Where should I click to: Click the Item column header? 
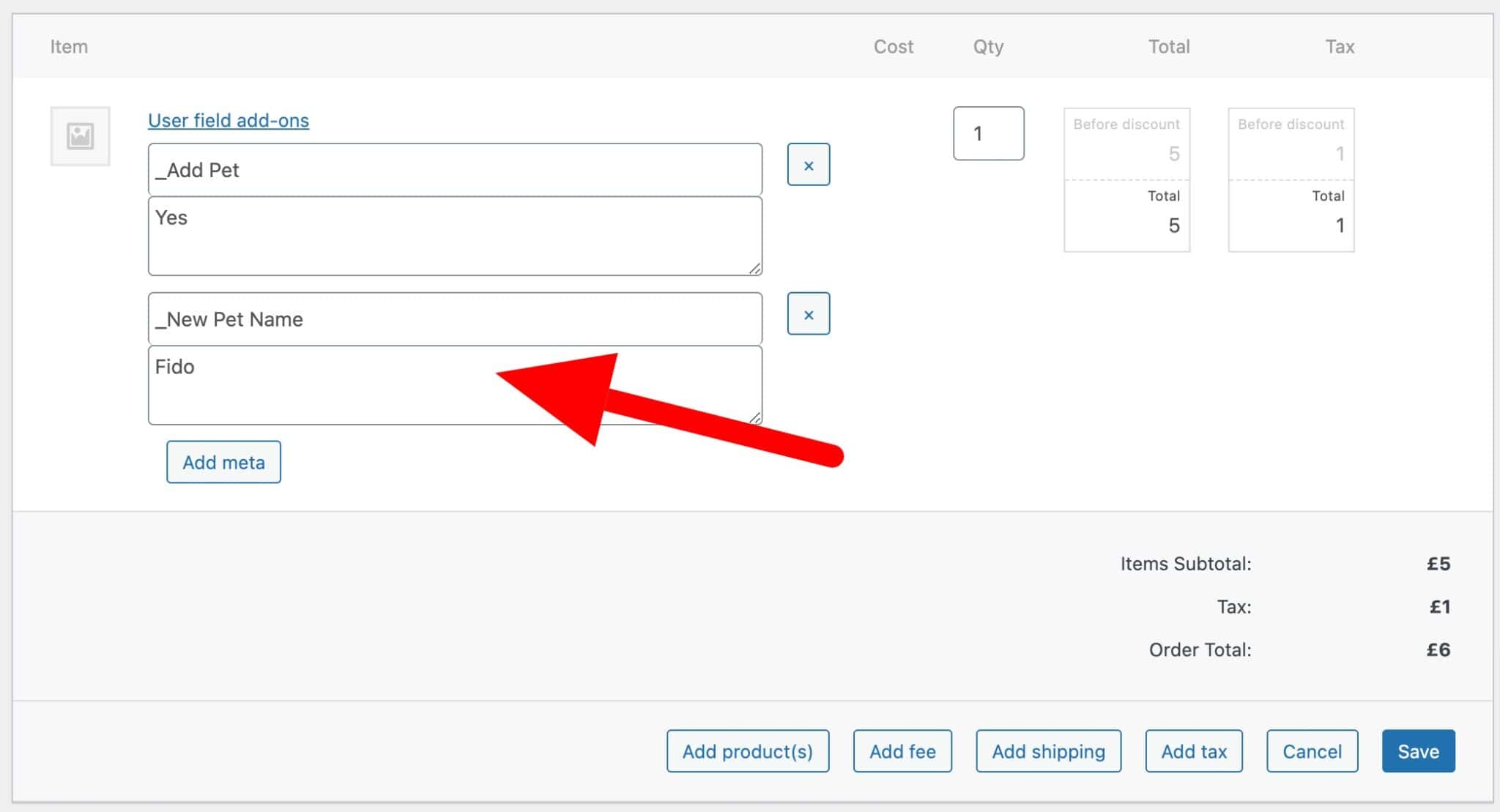(x=69, y=46)
